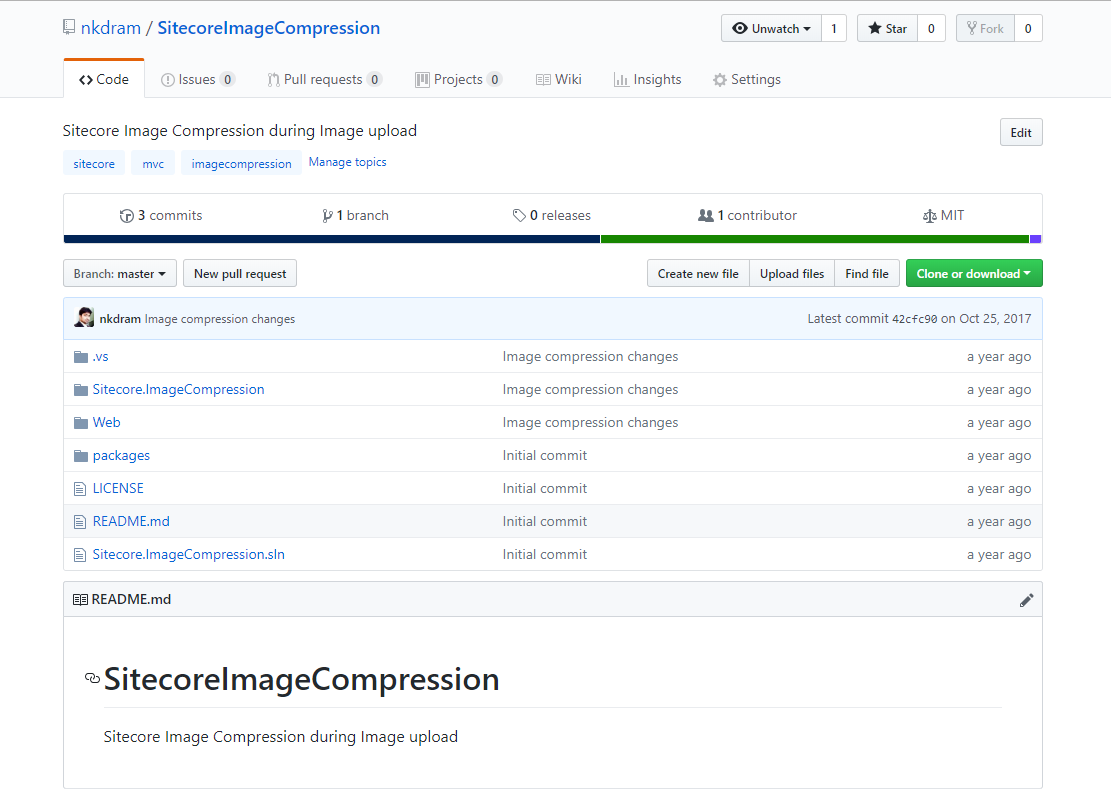Click Manage topics
Viewport: 1111px width, 811px height.
point(347,162)
